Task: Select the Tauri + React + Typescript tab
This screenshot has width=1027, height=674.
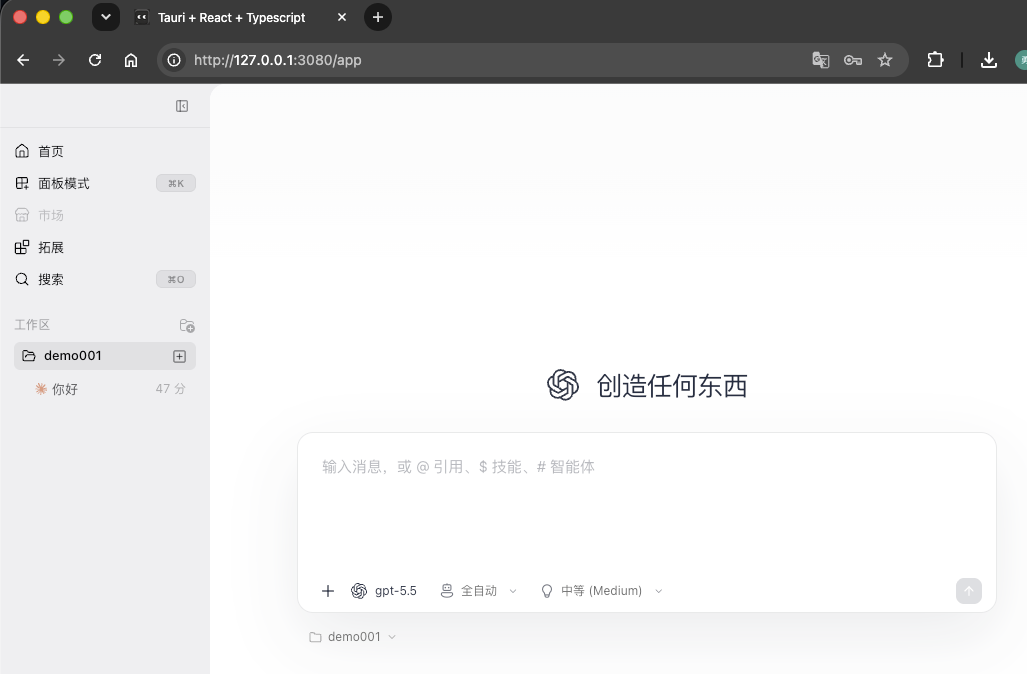Action: 231,18
